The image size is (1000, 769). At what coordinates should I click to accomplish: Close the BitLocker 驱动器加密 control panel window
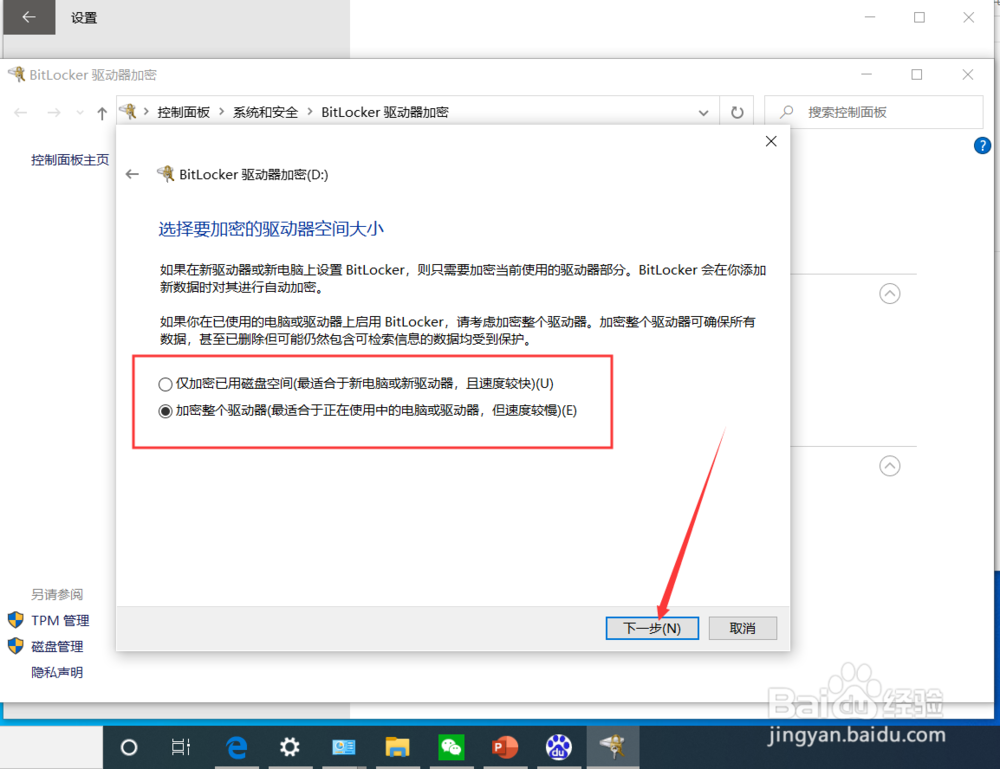coord(967,75)
